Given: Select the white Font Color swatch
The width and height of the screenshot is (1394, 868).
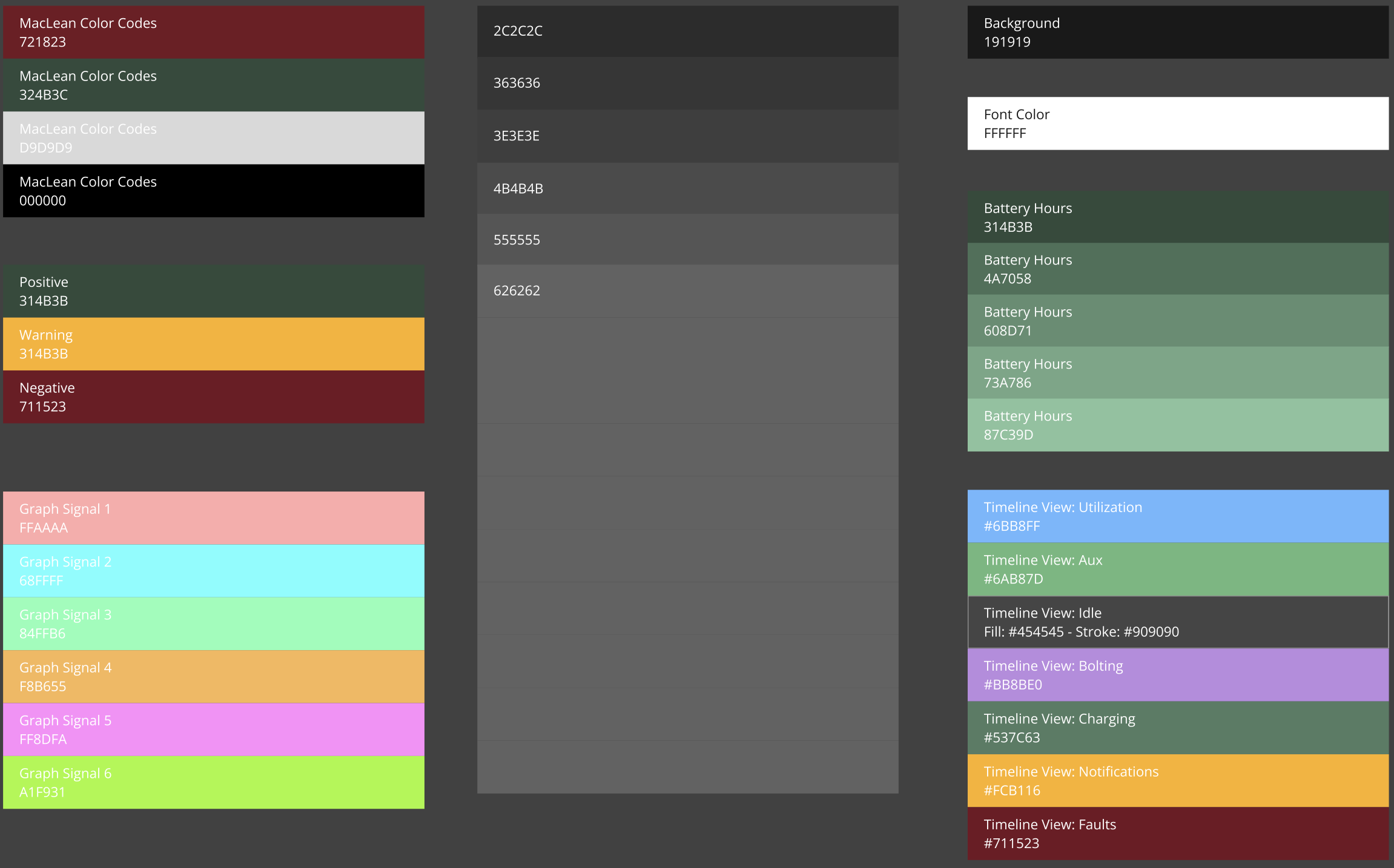Looking at the screenshot, I should pos(1177,123).
